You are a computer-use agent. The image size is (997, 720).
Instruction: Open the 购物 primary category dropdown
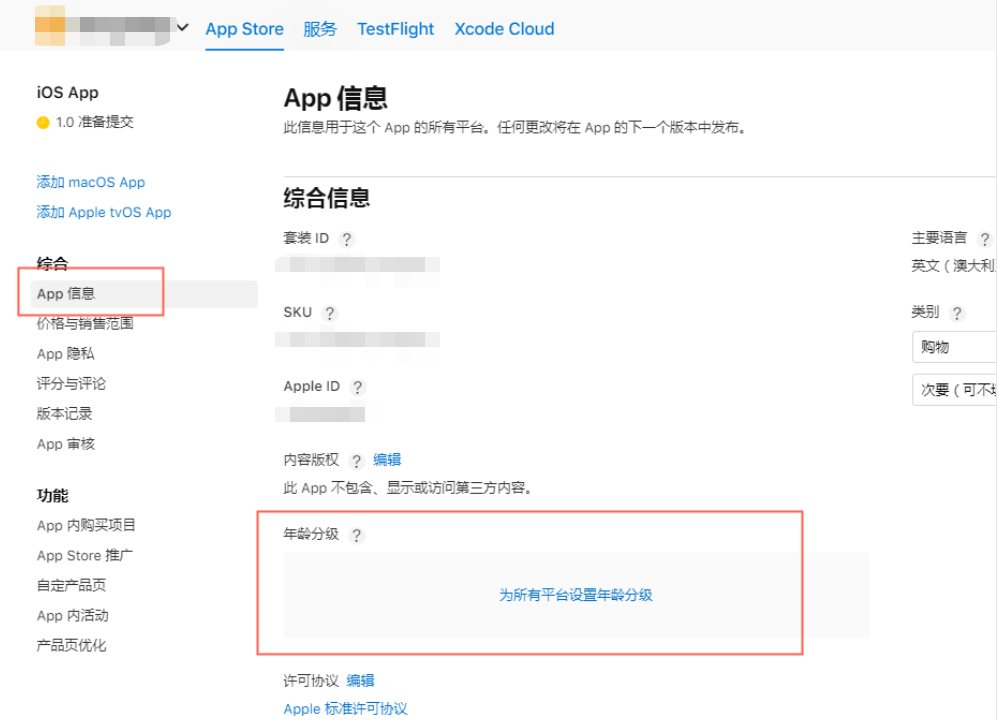coord(954,347)
